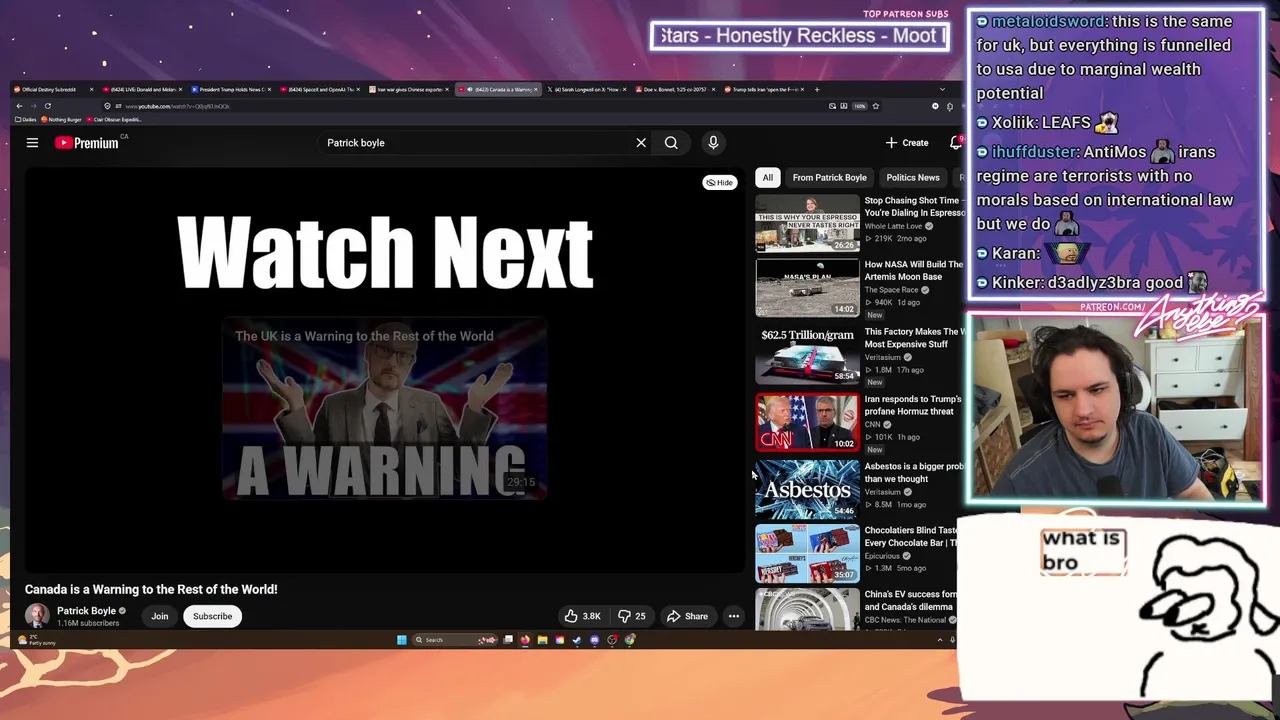This screenshot has width=1280, height=720.
Task: Go back in browser history
Action: [x=18, y=106]
